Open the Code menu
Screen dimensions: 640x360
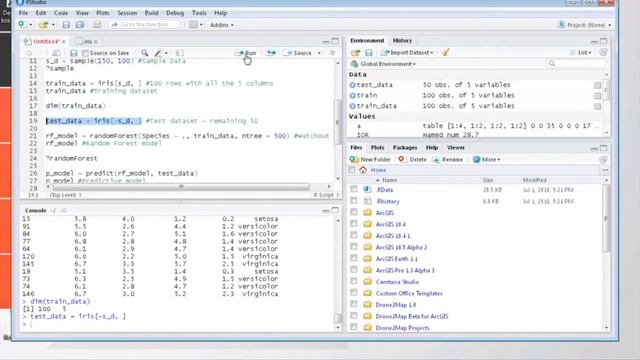(61, 13)
